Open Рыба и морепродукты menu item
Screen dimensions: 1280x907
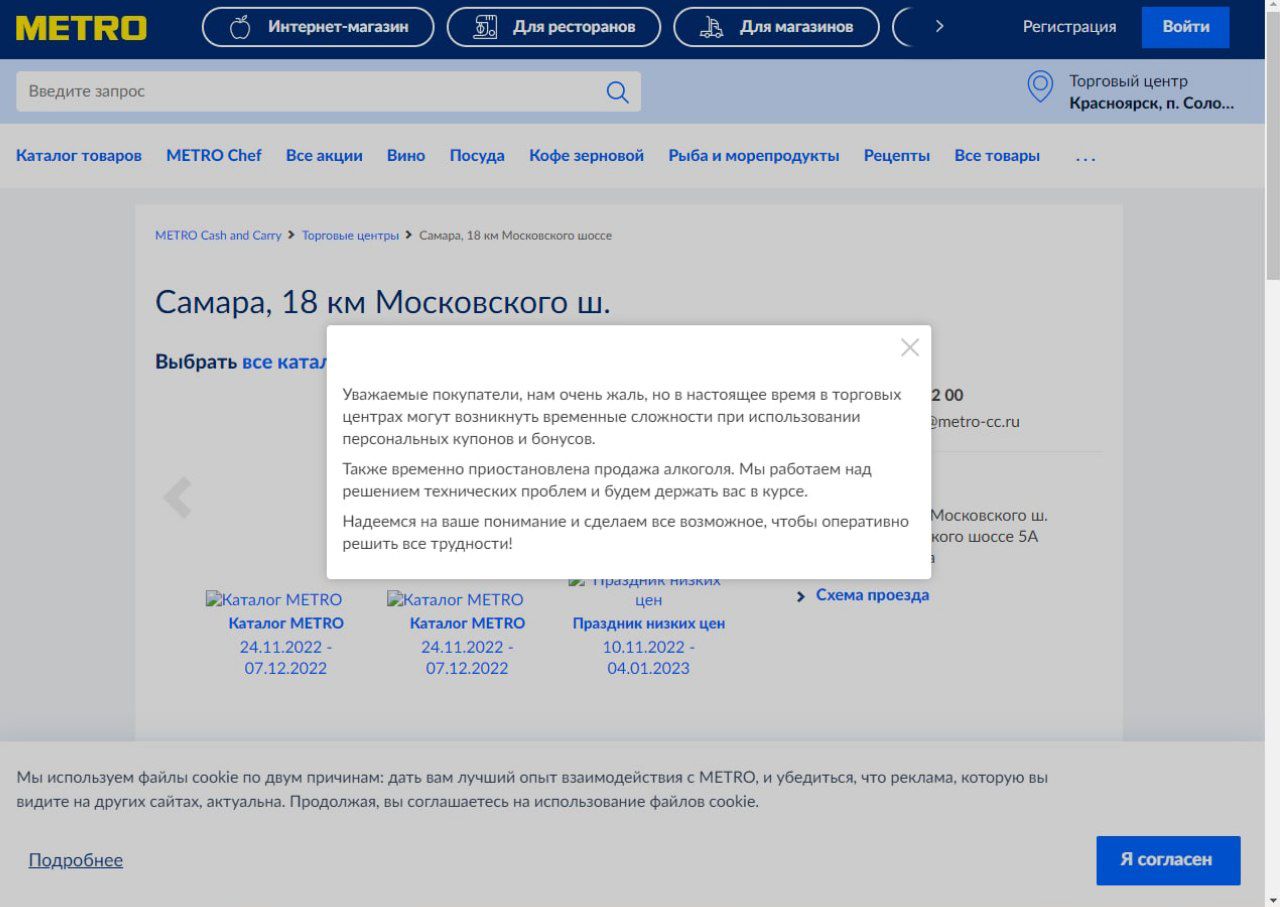pyautogui.click(x=754, y=156)
